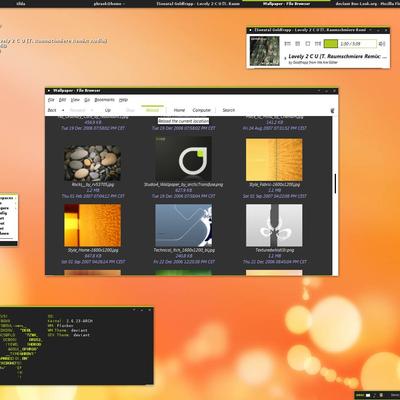Click the next track icon in music player
The image size is (400, 400).
pyautogui.click(x=318, y=44)
